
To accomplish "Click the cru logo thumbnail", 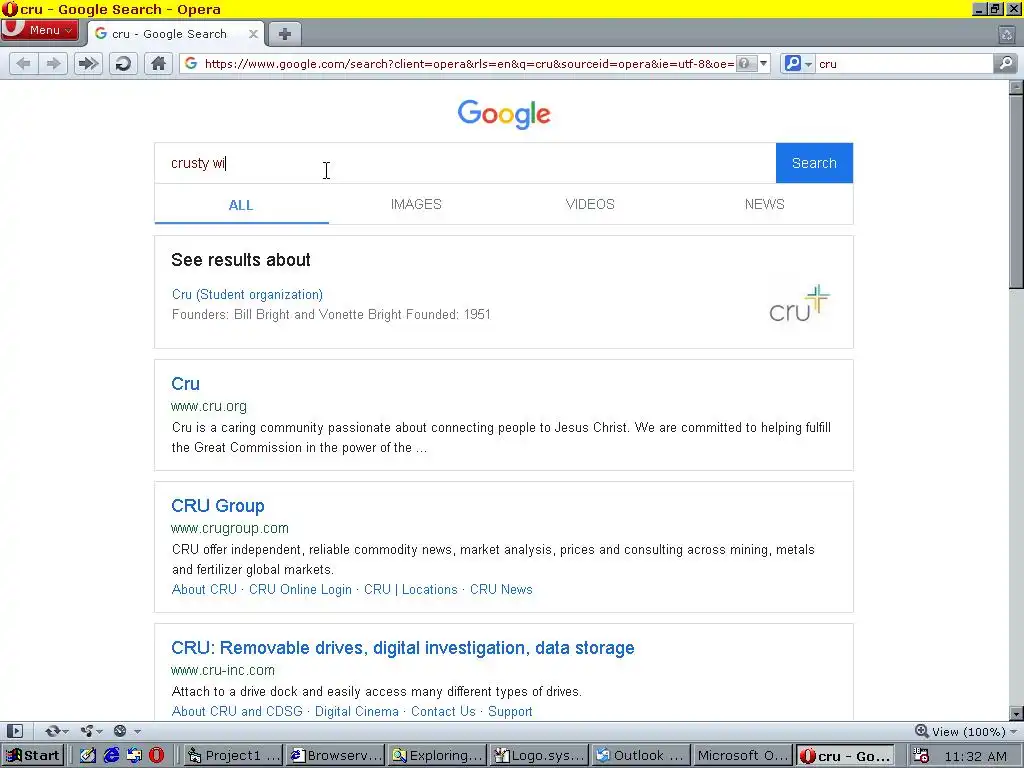I will (799, 303).
